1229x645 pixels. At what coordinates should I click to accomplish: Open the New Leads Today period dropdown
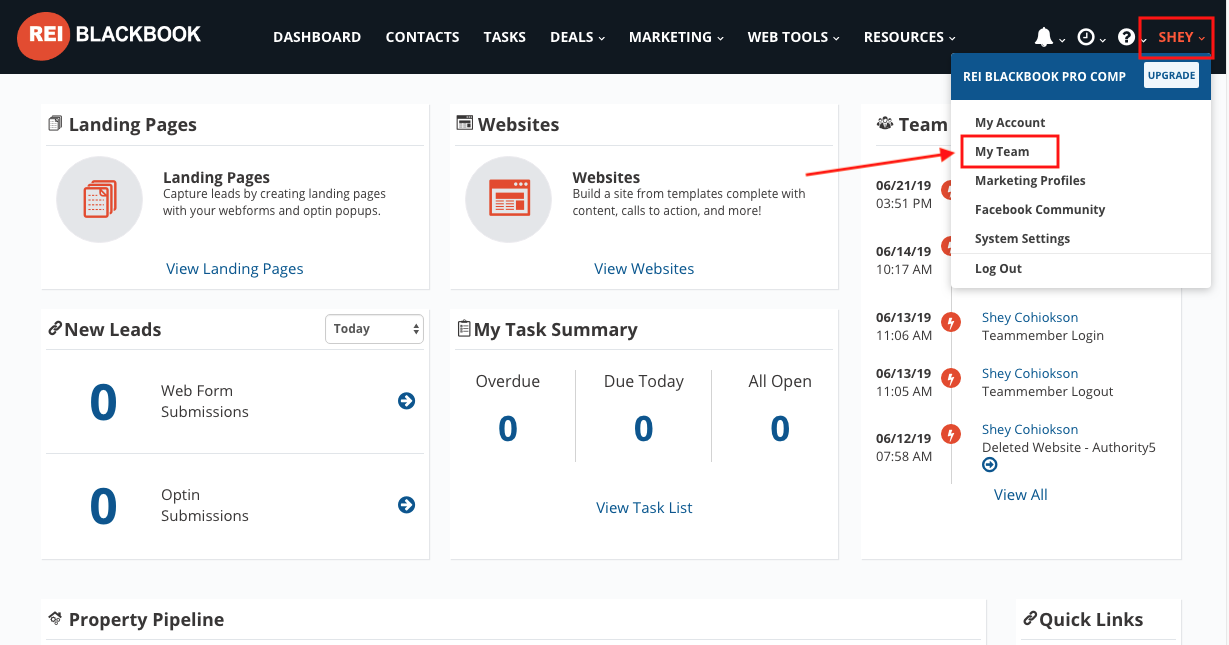[375, 329]
